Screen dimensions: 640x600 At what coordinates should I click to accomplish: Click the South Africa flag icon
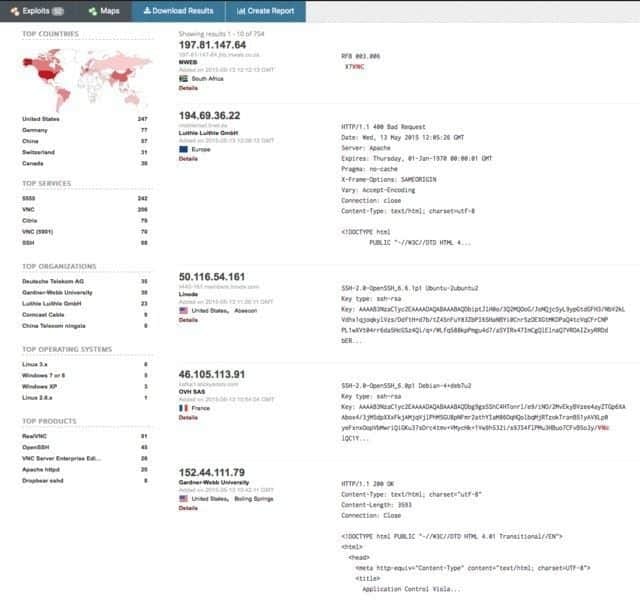[x=184, y=78]
